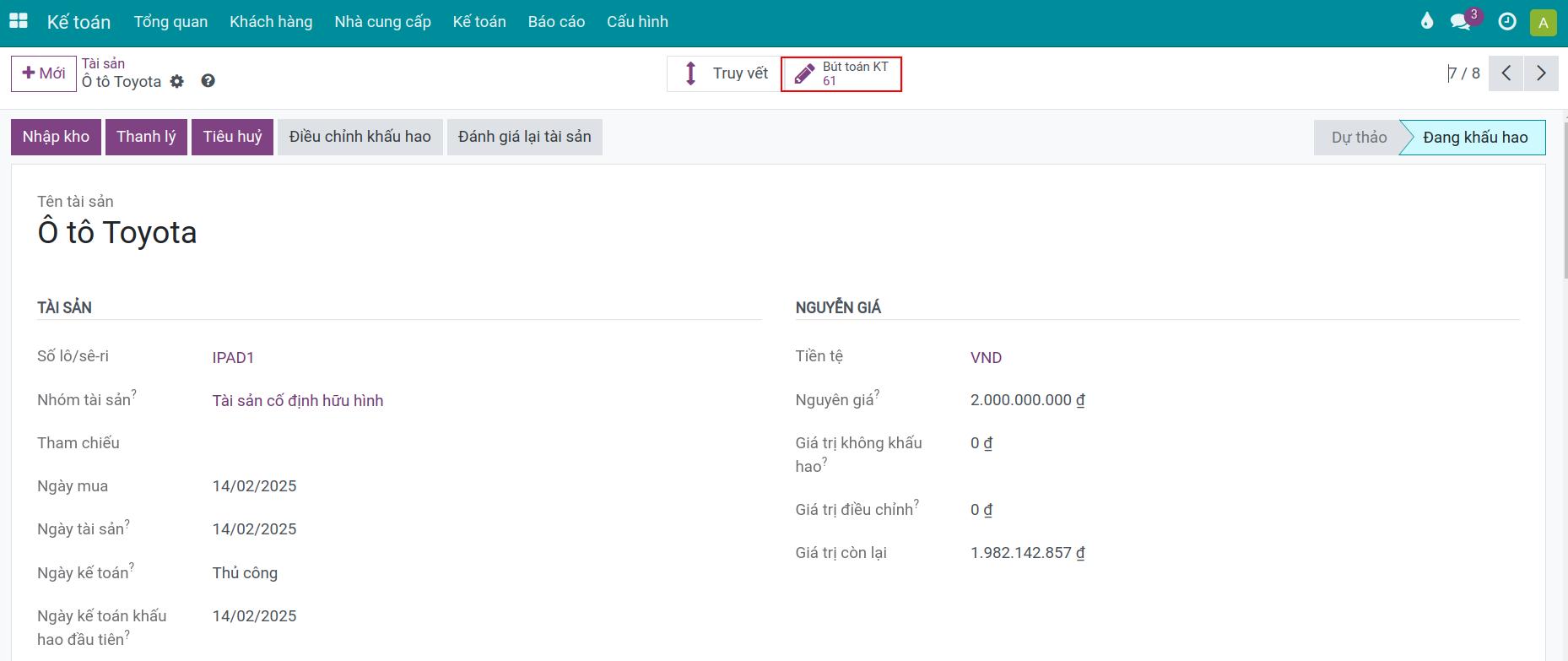The width and height of the screenshot is (1568, 661).
Task: Select the Dự thảo status stage
Action: [1359, 138]
